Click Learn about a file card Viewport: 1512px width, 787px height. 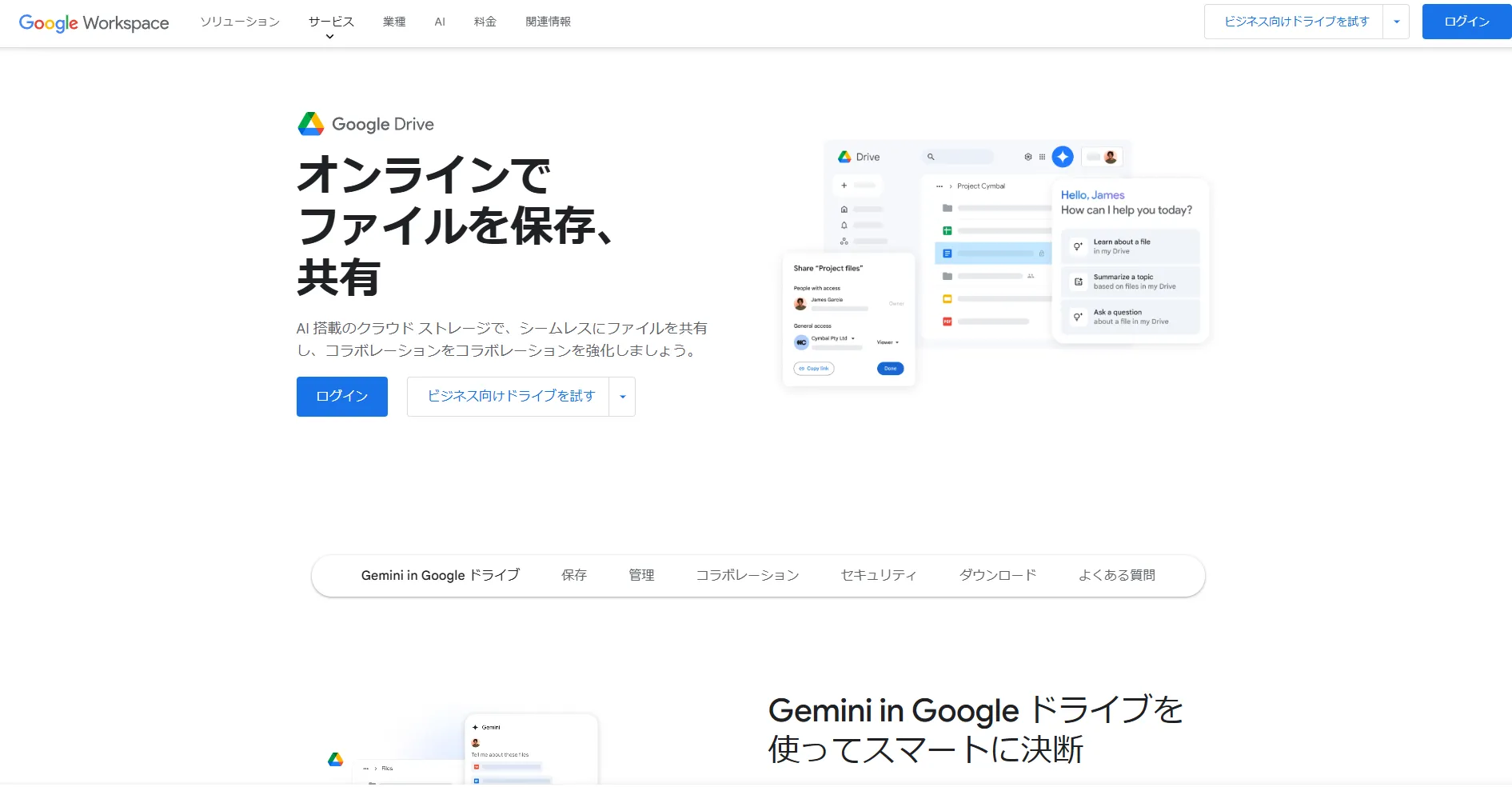coord(1130,246)
